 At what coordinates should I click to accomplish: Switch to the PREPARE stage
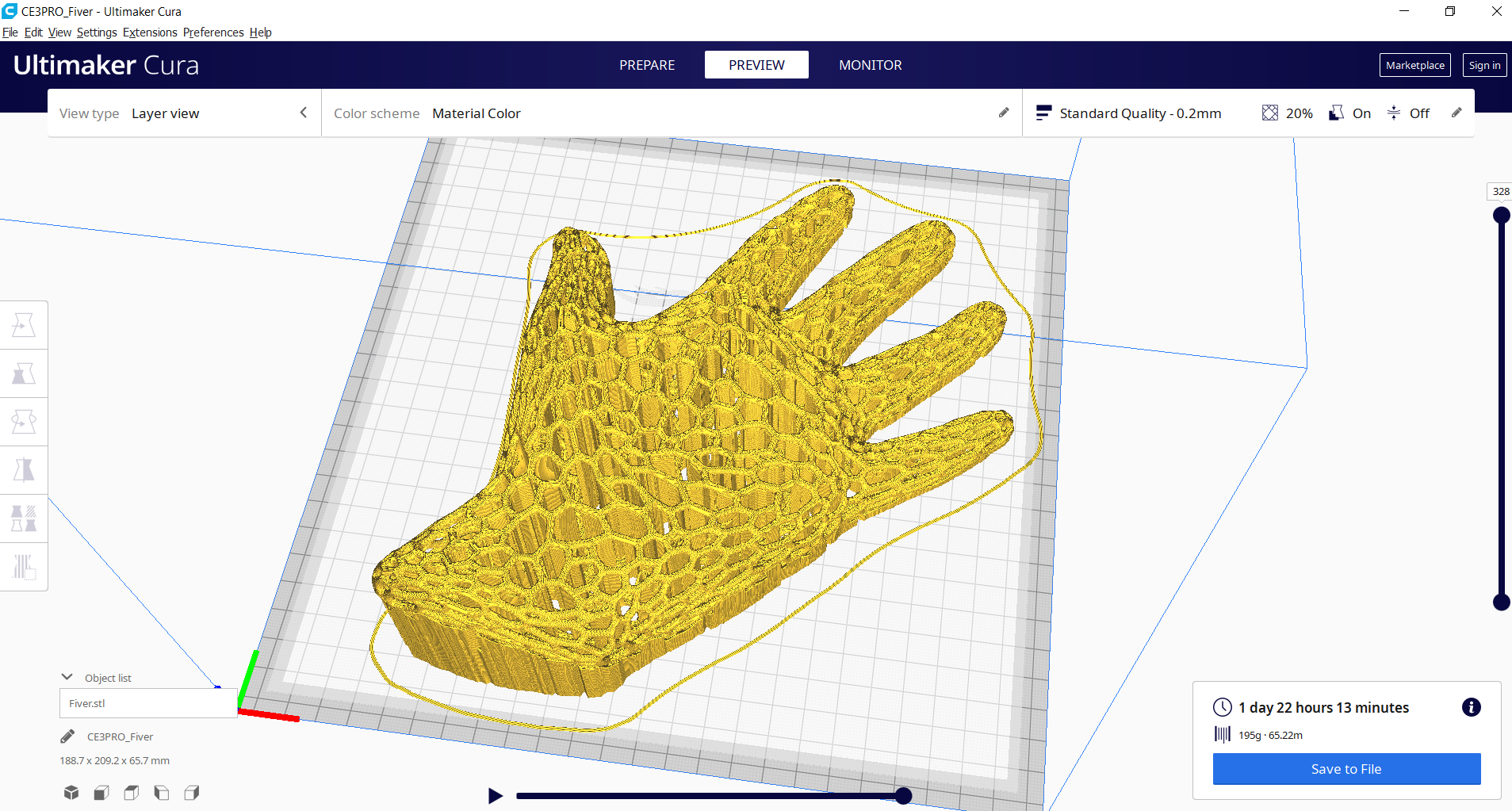(647, 65)
